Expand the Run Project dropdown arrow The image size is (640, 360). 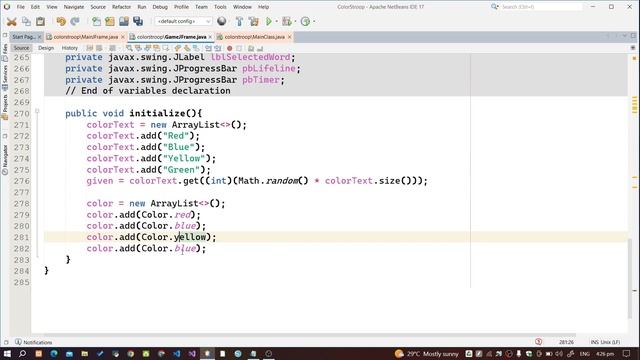(276, 21)
